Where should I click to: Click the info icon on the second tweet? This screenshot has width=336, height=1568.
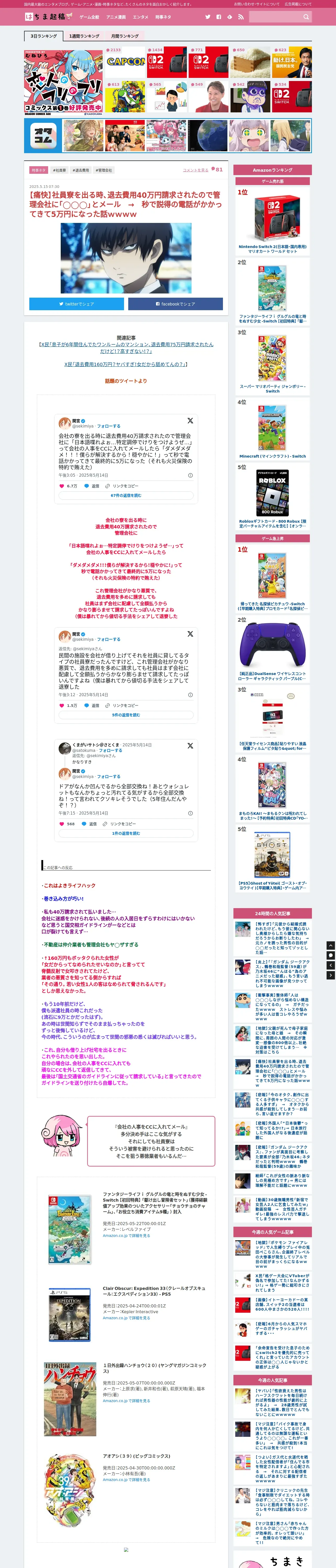pyautogui.click(x=190, y=695)
